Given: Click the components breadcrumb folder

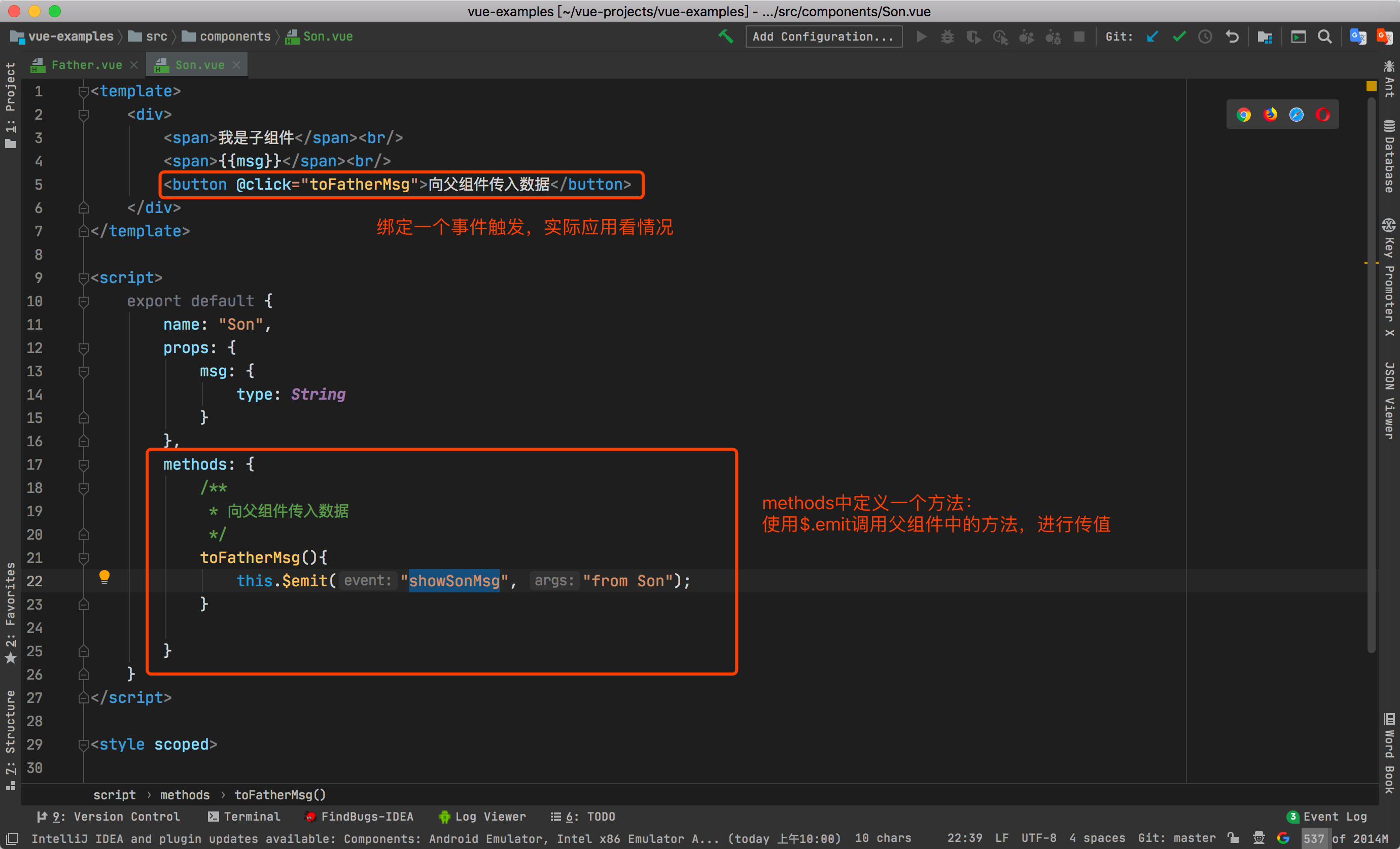Looking at the screenshot, I should [226, 37].
